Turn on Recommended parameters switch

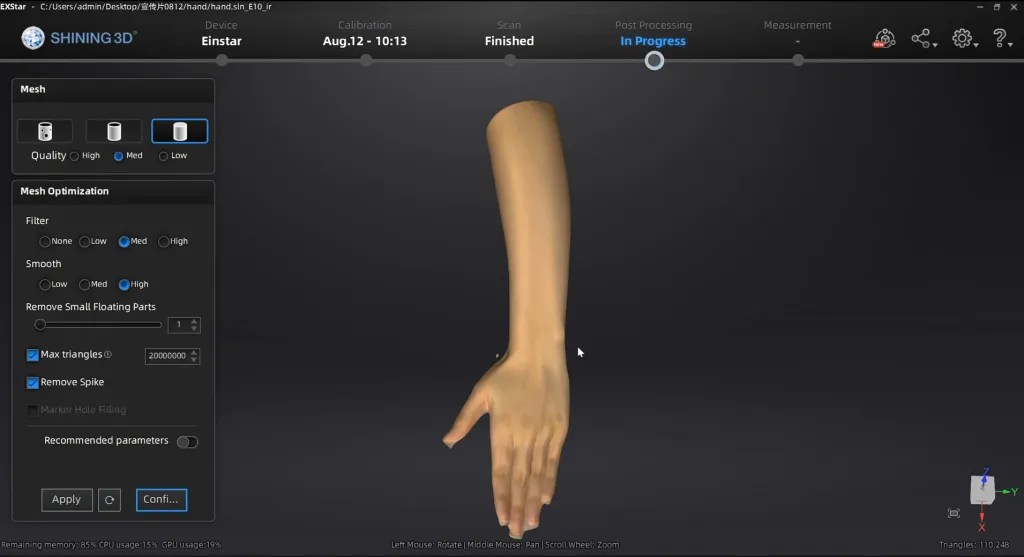pyautogui.click(x=187, y=442)
